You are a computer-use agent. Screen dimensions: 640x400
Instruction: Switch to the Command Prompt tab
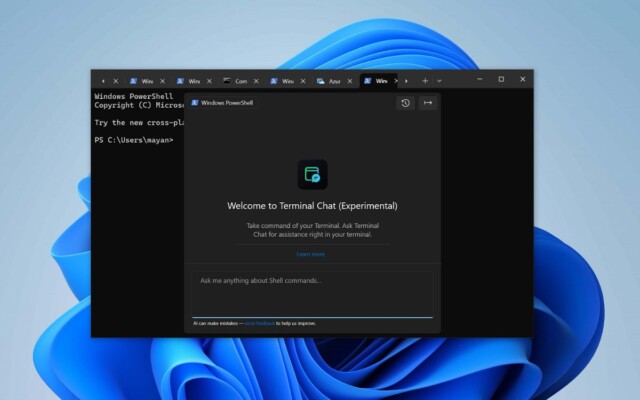pyautogui.click(x=241, y=81)
